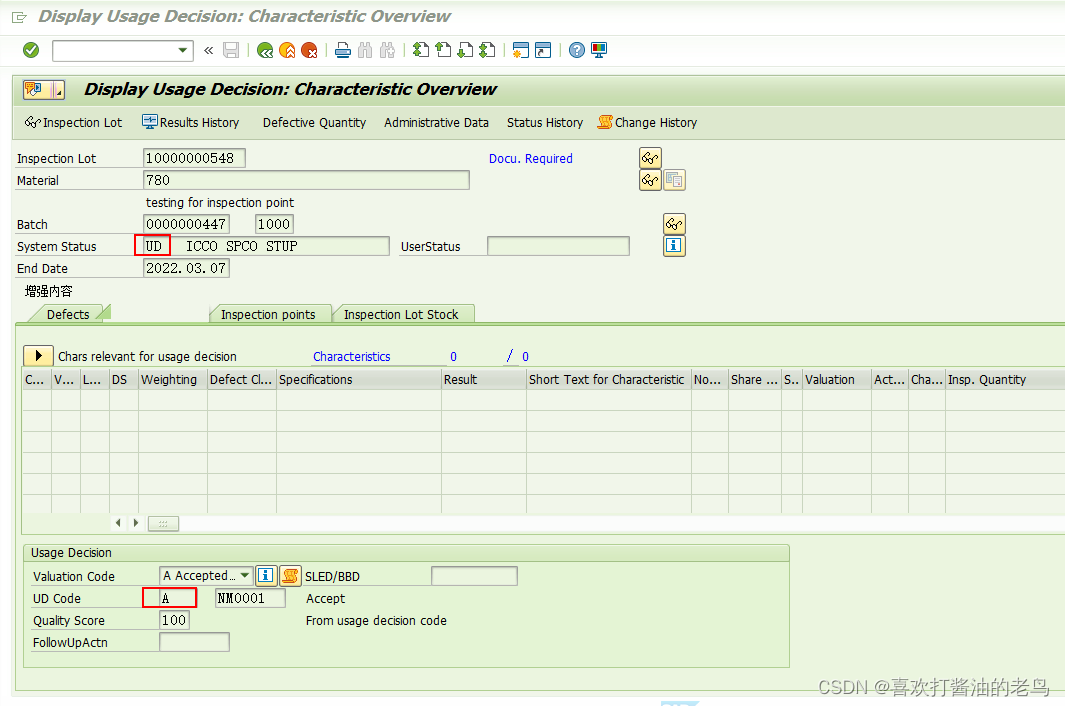Switch to the Inspection points tab
Viewport: 1065px width, 706px height.
pos(268,315)
